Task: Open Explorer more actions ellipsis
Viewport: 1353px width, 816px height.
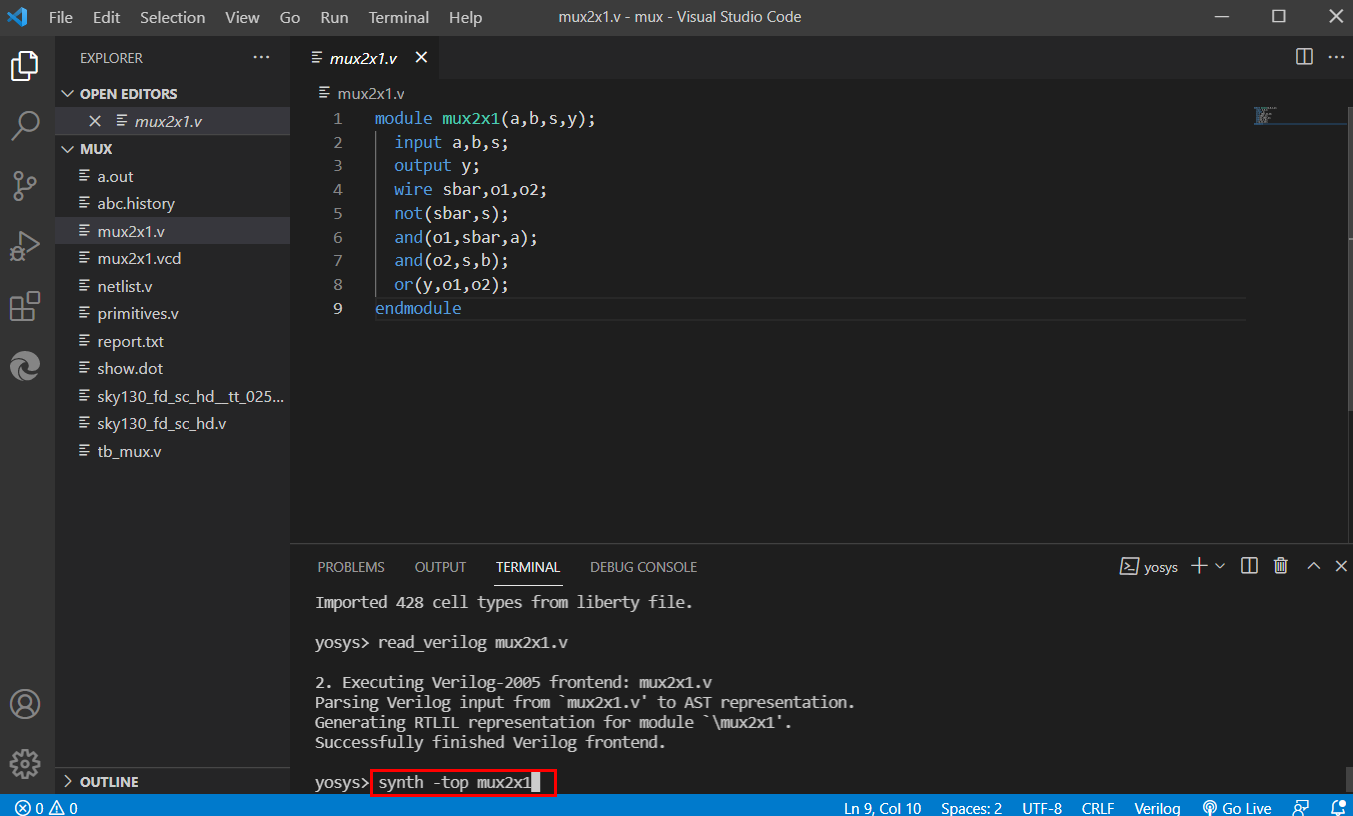Action: pos(262,58)
